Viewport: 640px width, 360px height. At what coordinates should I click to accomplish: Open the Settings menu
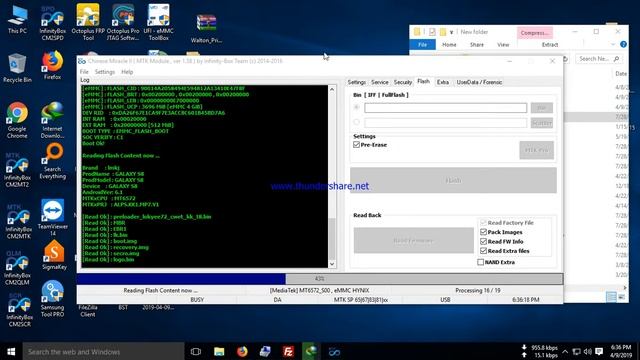pos(105,72)
